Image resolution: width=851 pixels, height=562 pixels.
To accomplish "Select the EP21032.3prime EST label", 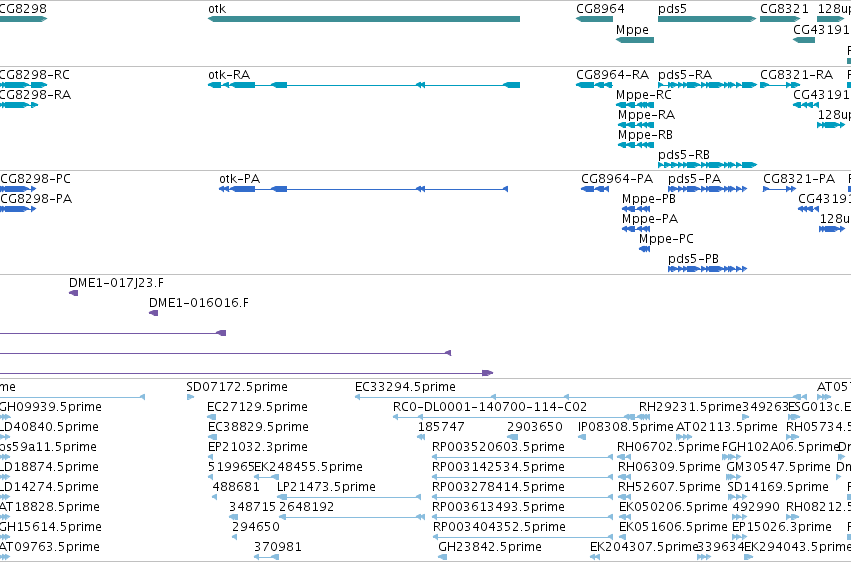I will coord(258,448).
